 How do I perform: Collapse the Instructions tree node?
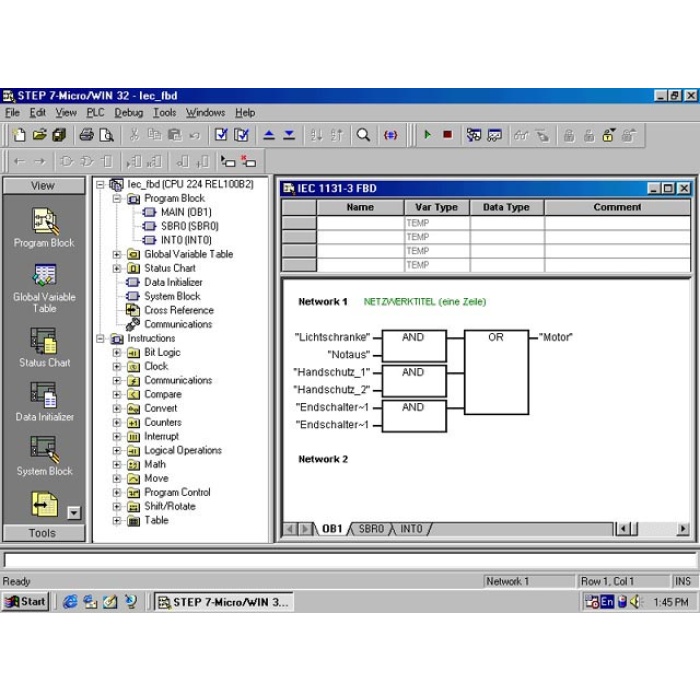100,339
